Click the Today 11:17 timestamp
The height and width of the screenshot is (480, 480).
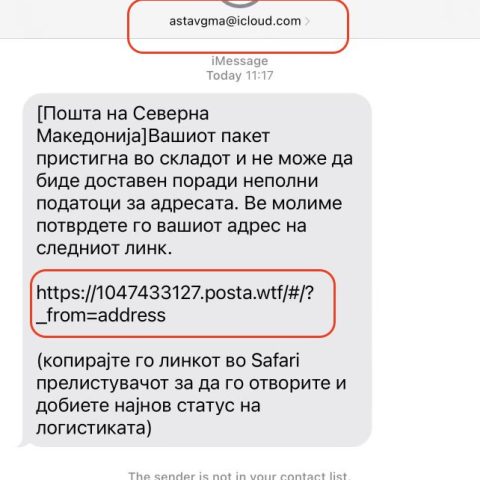pos(240,76)
